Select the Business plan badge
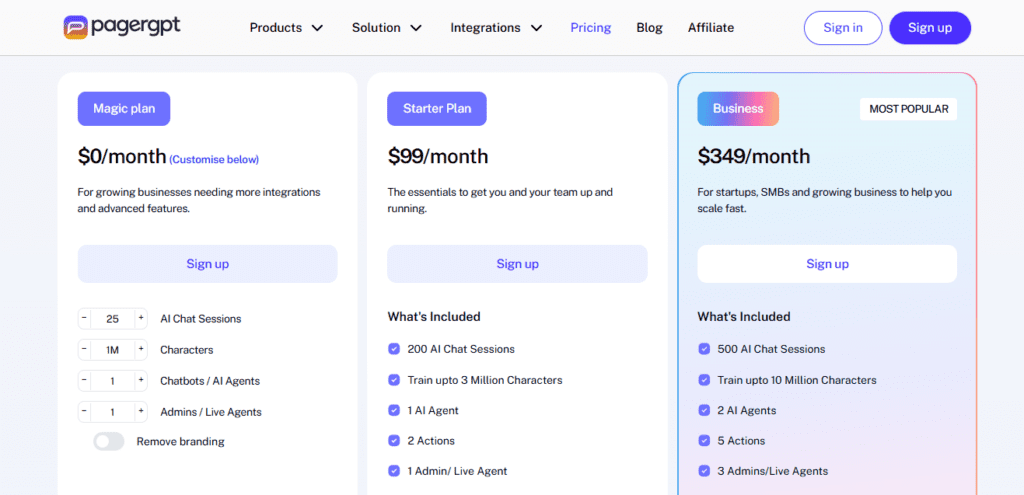The width and height of the screenshot is (1024, 495). click(738, 108)
